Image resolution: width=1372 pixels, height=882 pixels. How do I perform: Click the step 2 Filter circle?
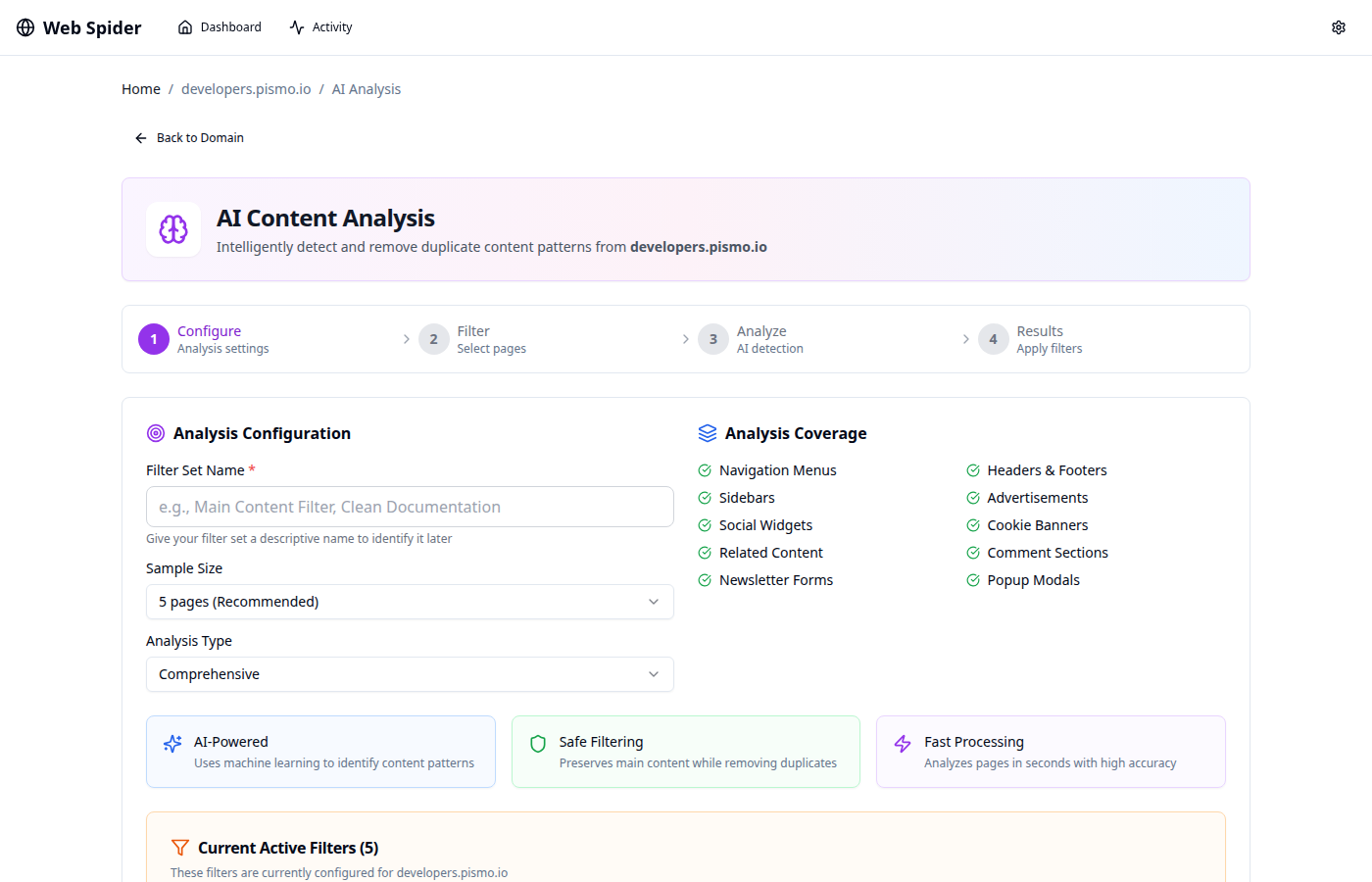(434, 339)
